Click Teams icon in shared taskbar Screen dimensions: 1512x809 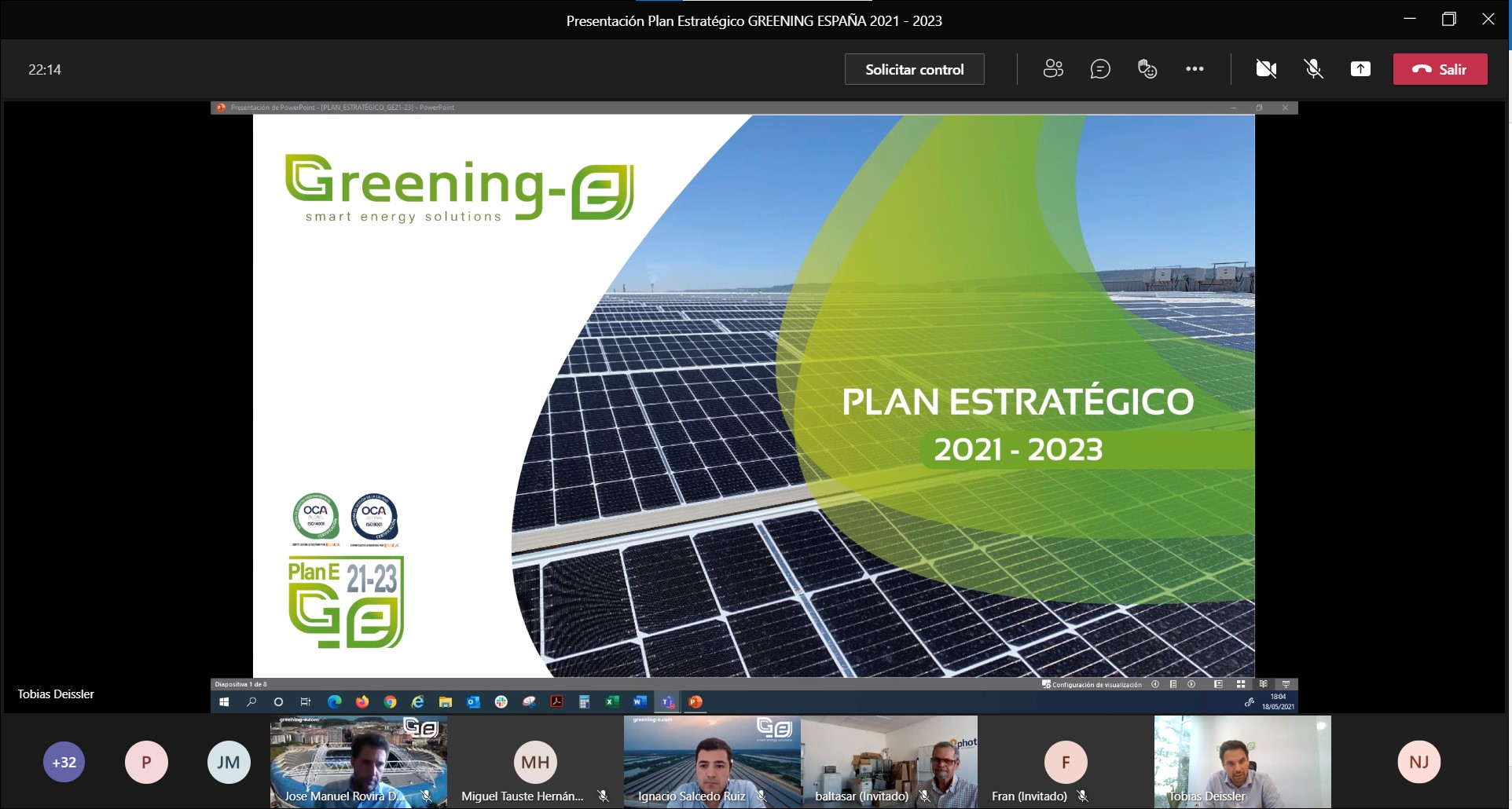pos(668,702)
